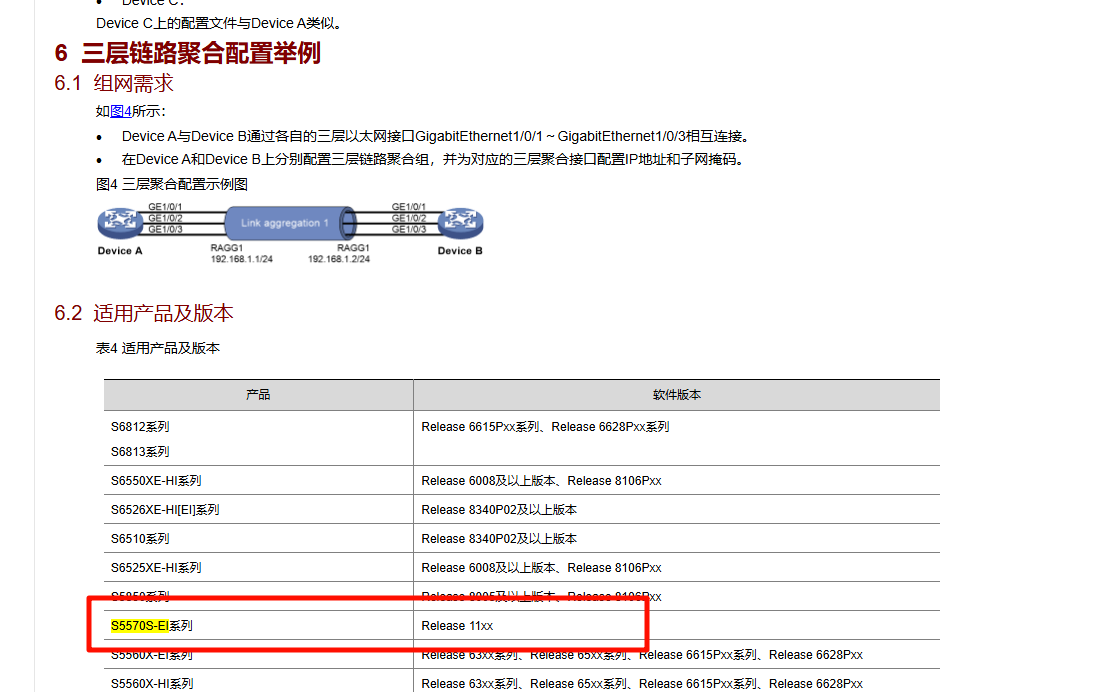The image size is (1100, 692).
Task: Click the Device A router icon
Action: pyautogui.click(x=119, y=222)
